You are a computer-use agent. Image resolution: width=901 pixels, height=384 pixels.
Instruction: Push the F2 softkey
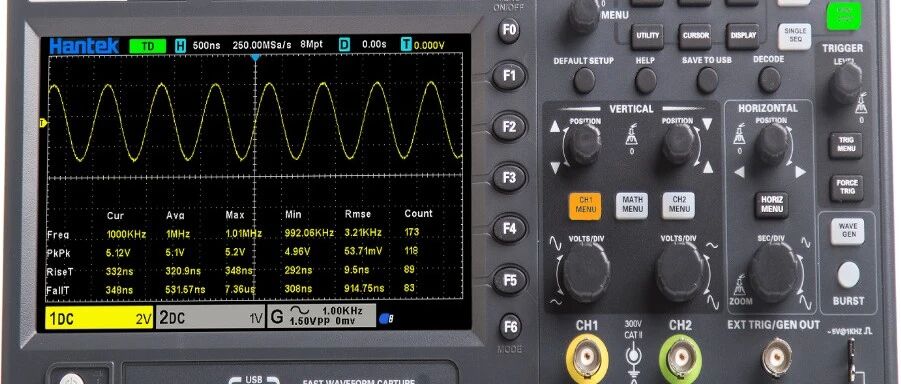[509, 127]
